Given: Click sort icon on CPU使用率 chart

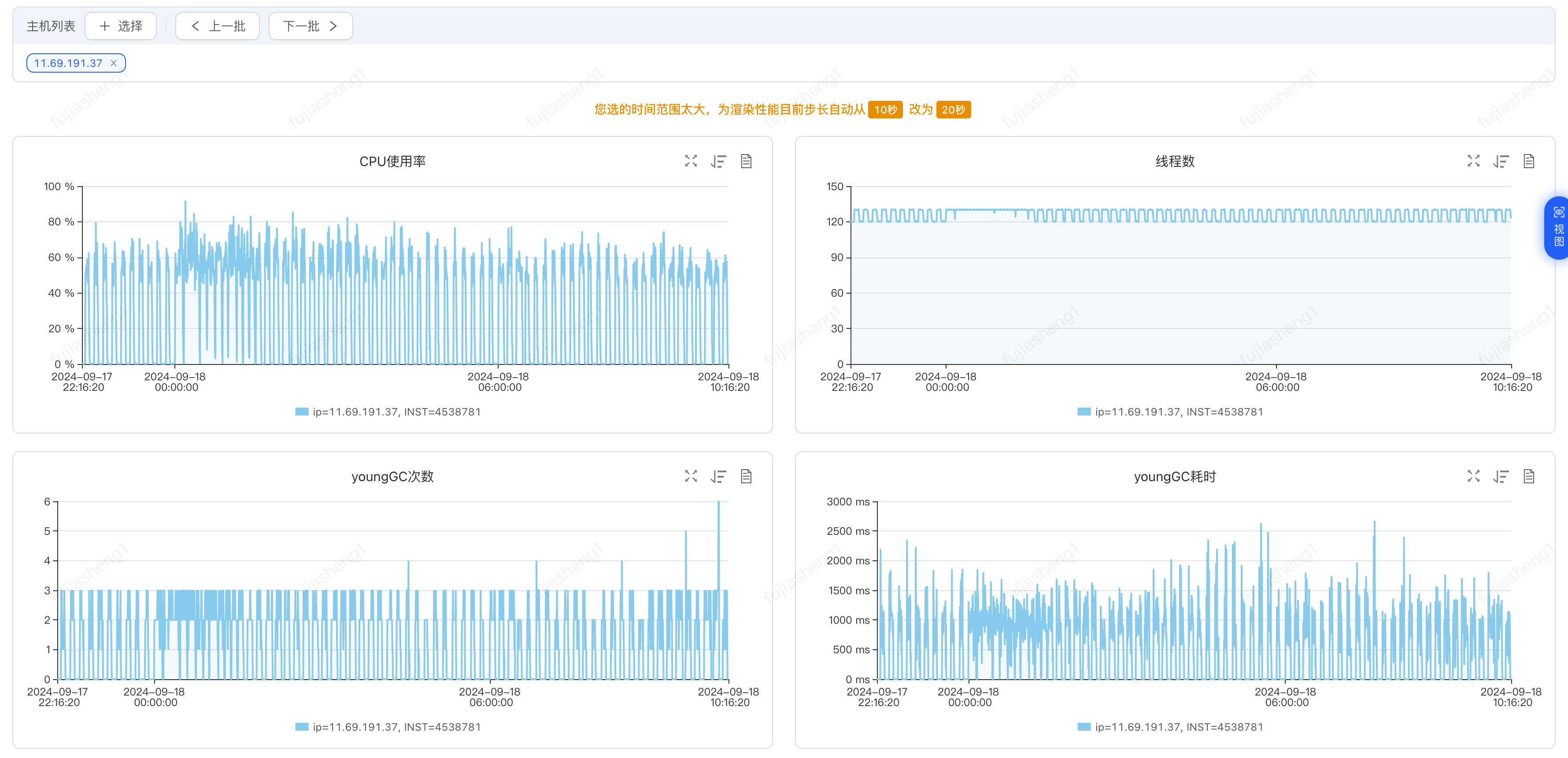Looking at the screenshot, I should point(718,161).
